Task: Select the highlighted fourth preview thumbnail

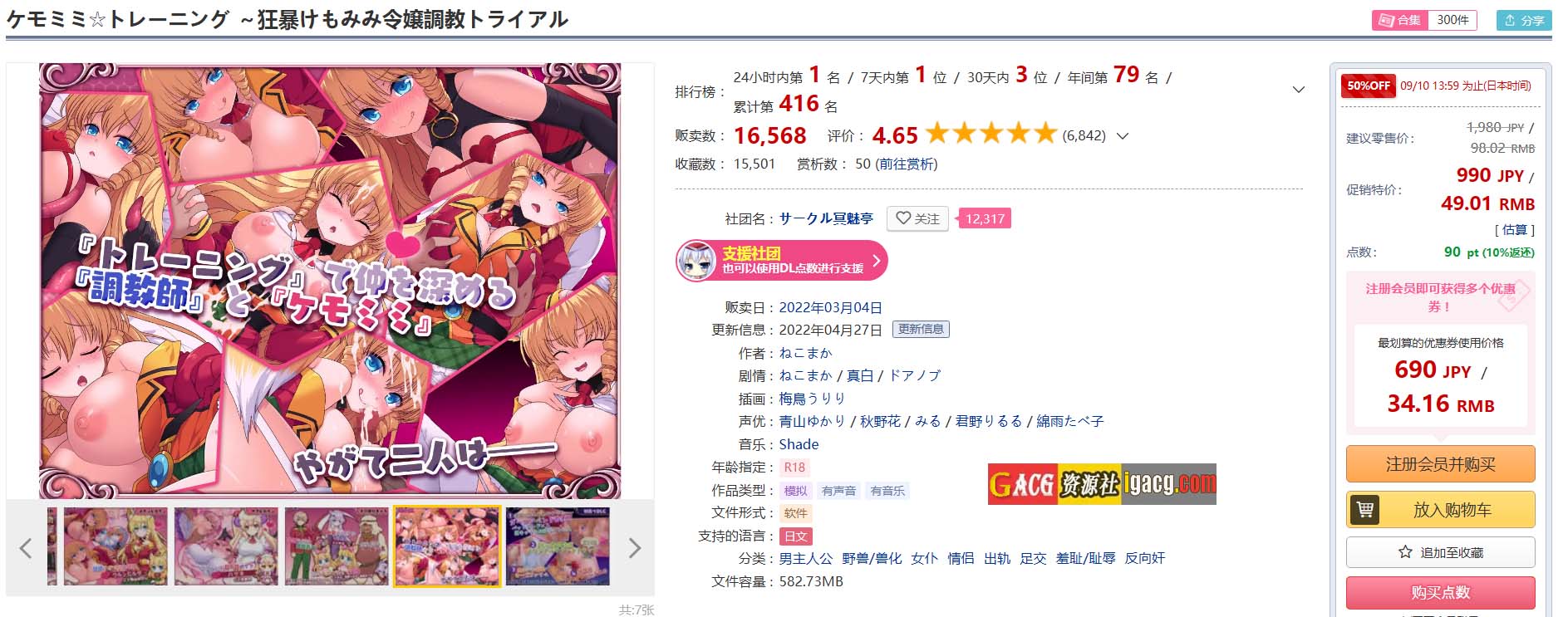Action: [447, 546]
